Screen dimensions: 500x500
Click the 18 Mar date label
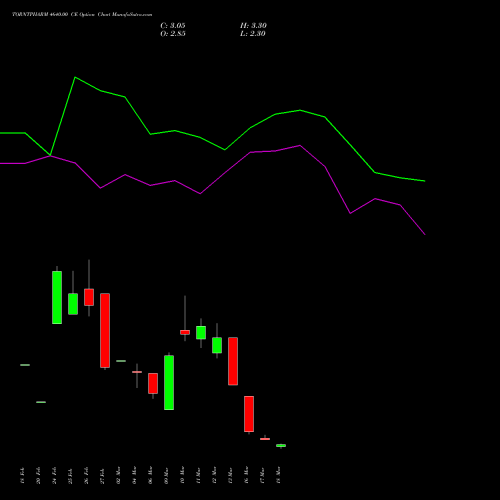[x=278, y=475]
